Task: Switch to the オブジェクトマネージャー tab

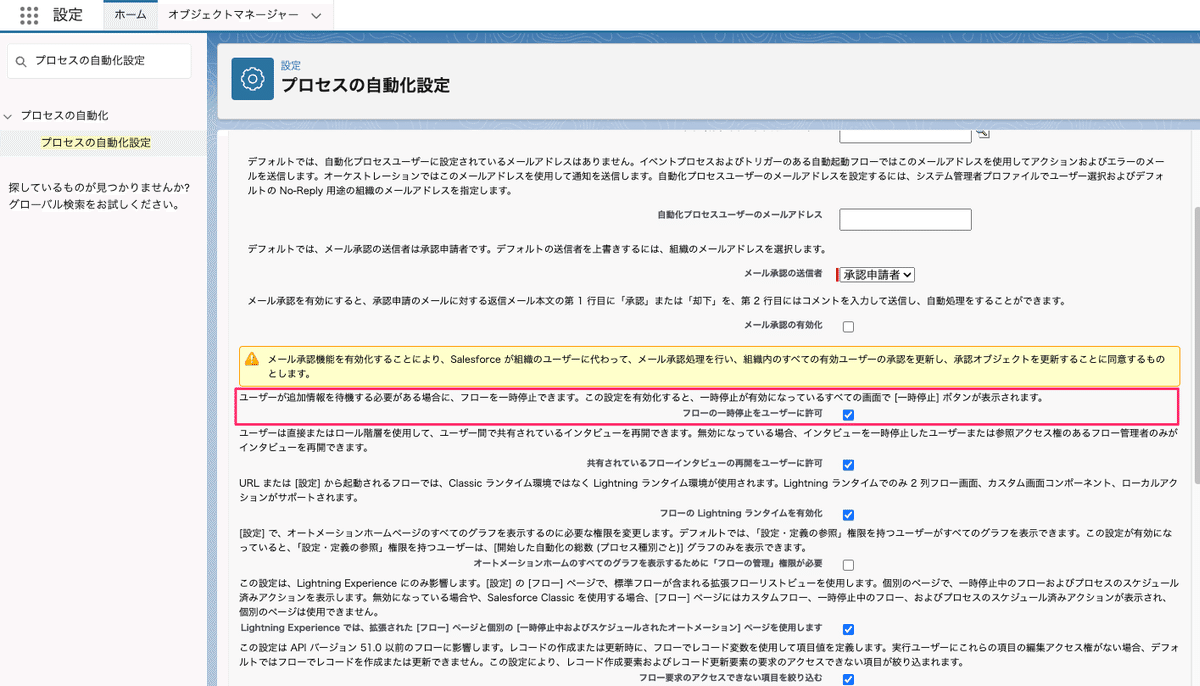Action: tap(231, 15)
